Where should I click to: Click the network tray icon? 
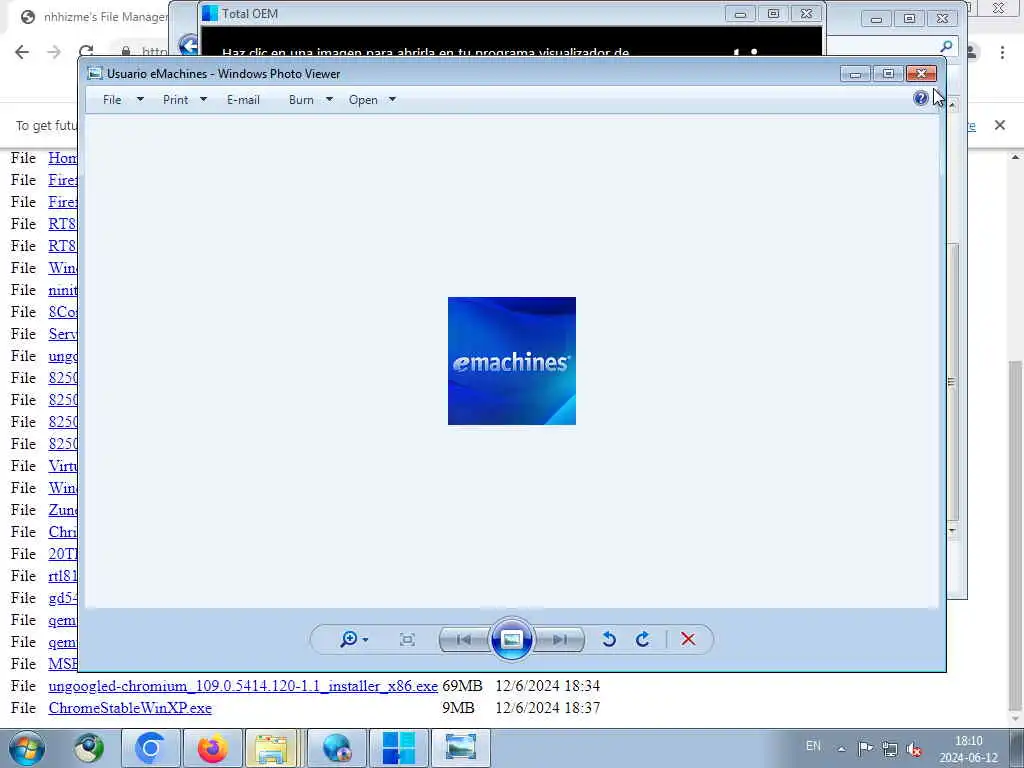click(x=889, y=748)
